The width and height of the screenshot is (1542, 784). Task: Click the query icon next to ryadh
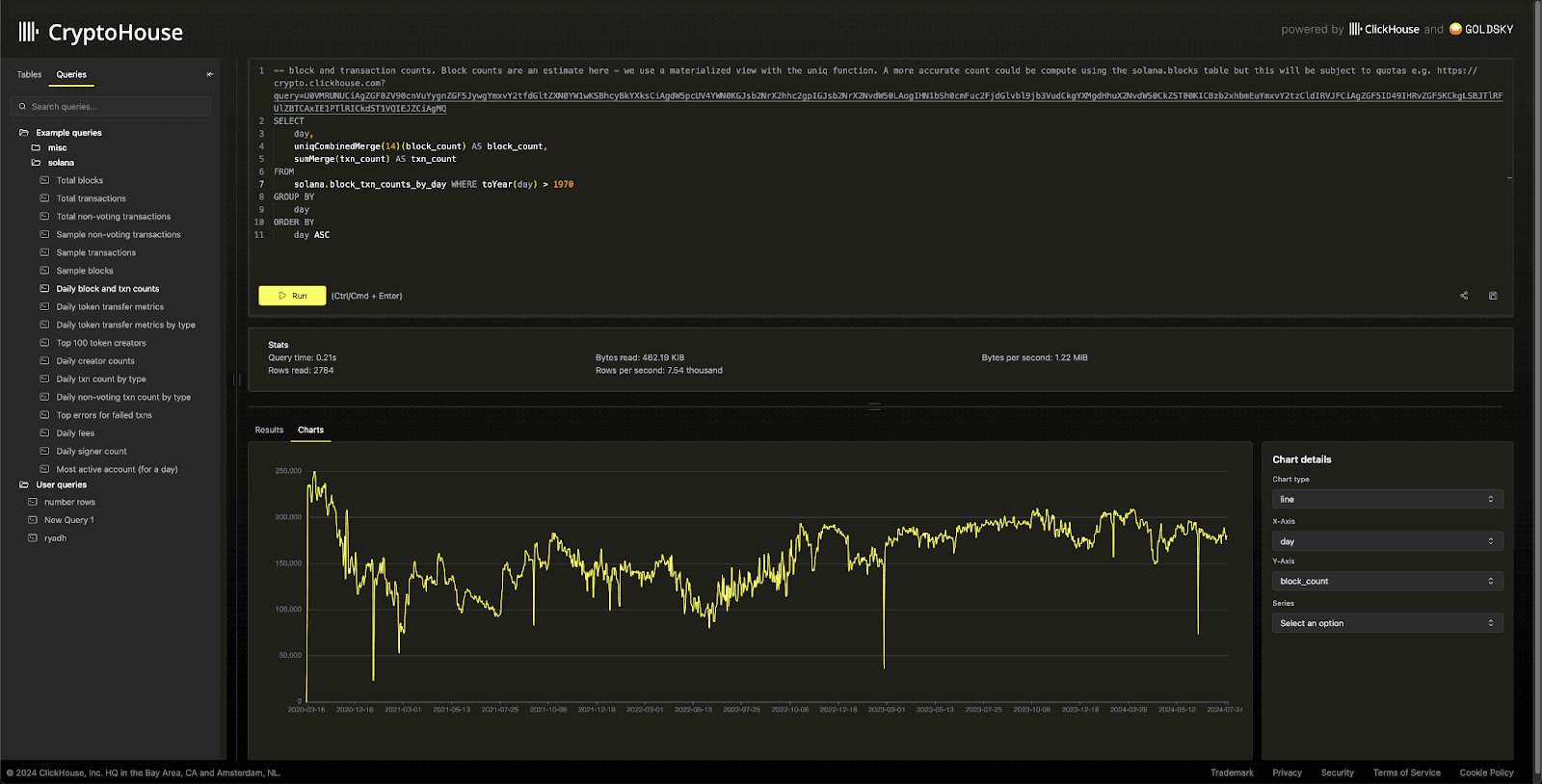coord(33,538)
